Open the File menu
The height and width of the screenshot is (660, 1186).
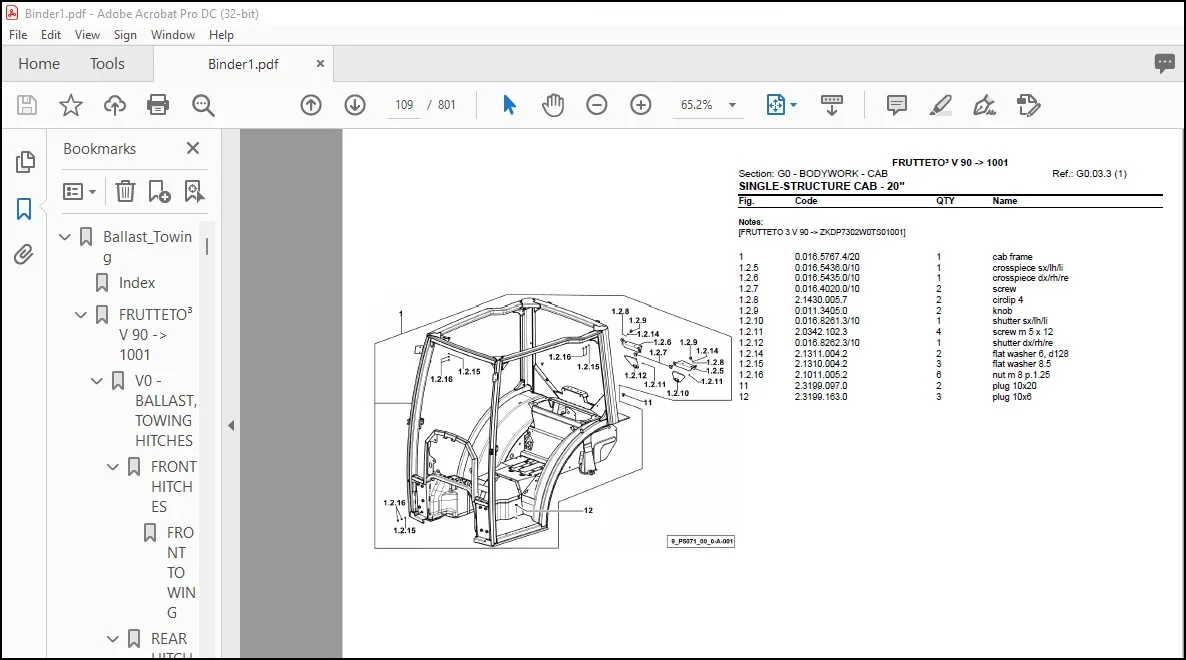18,35
